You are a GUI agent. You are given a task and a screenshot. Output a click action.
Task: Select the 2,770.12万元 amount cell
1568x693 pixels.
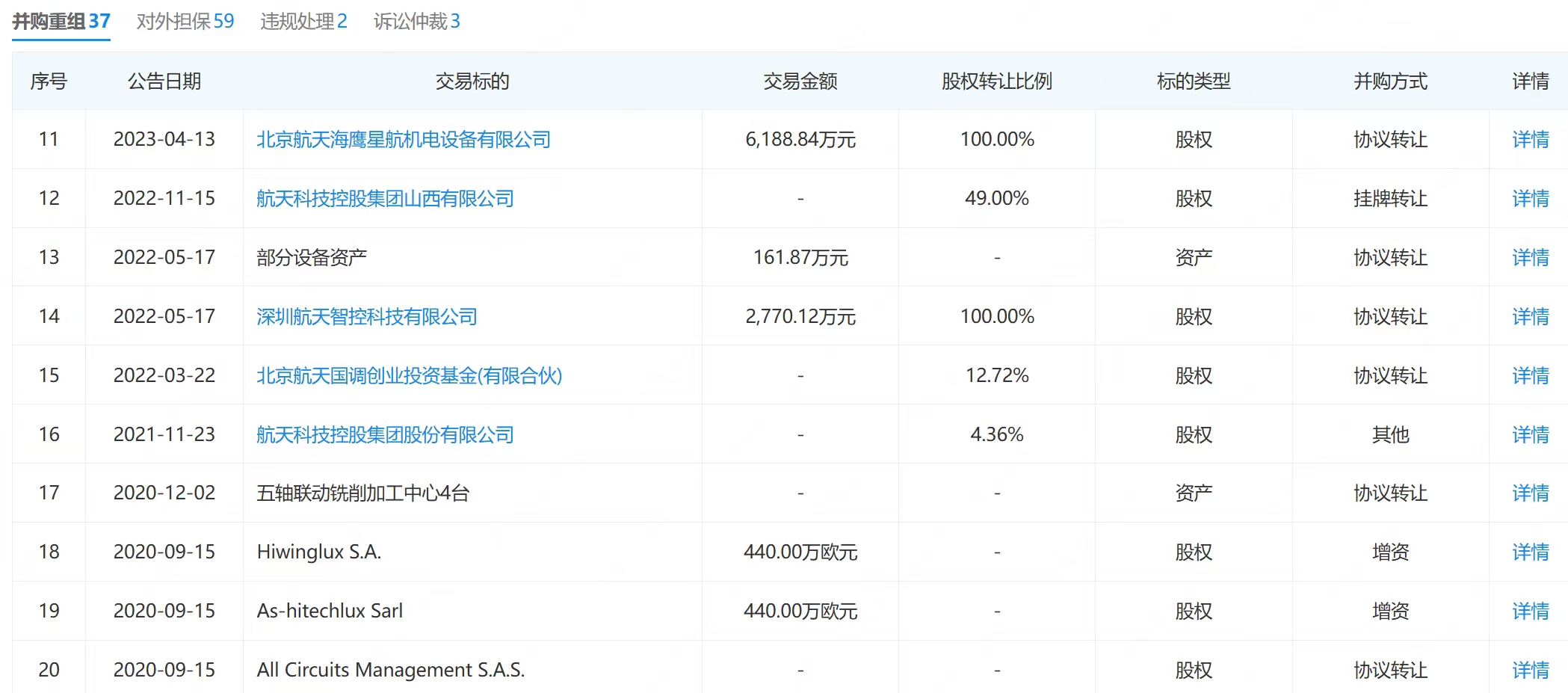(800, 317)
